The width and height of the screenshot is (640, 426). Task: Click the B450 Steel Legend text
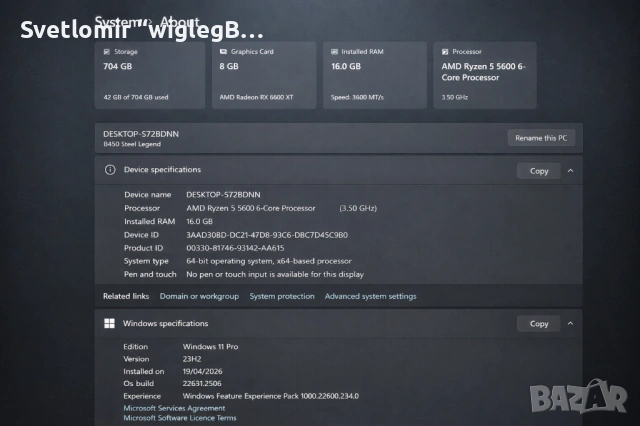132,144
